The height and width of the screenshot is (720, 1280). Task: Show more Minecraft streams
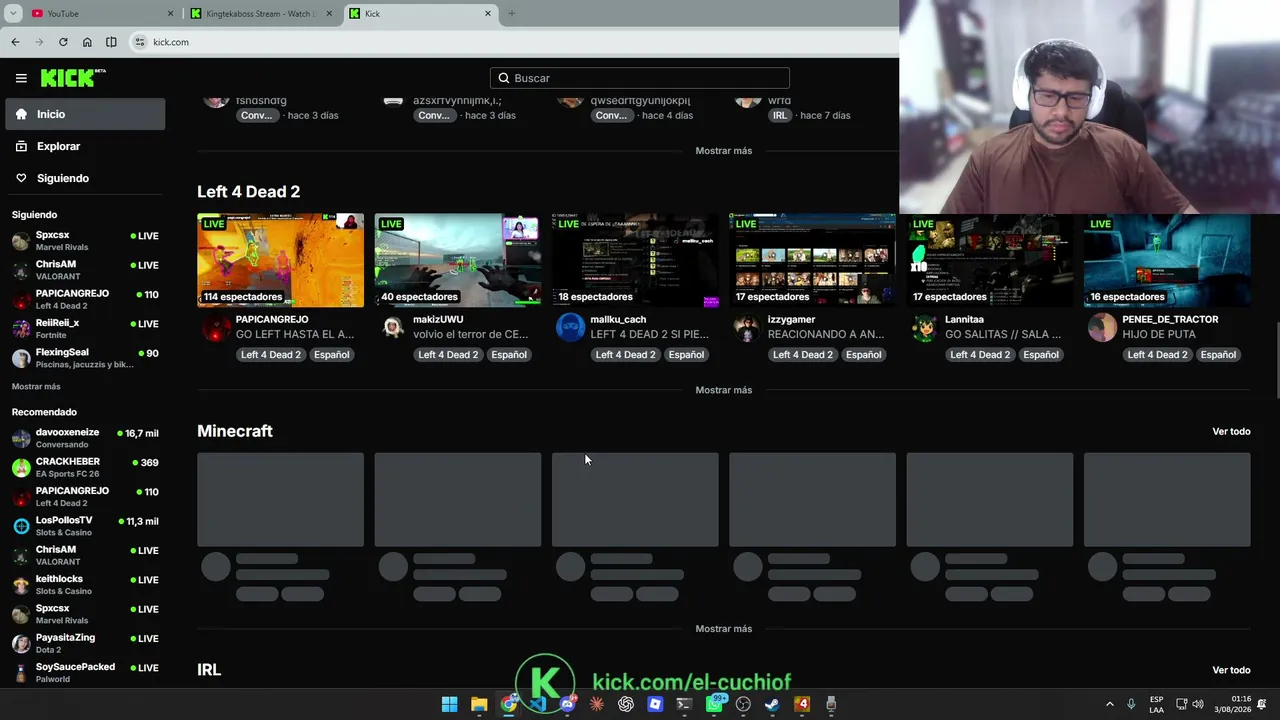coord(724,629)
